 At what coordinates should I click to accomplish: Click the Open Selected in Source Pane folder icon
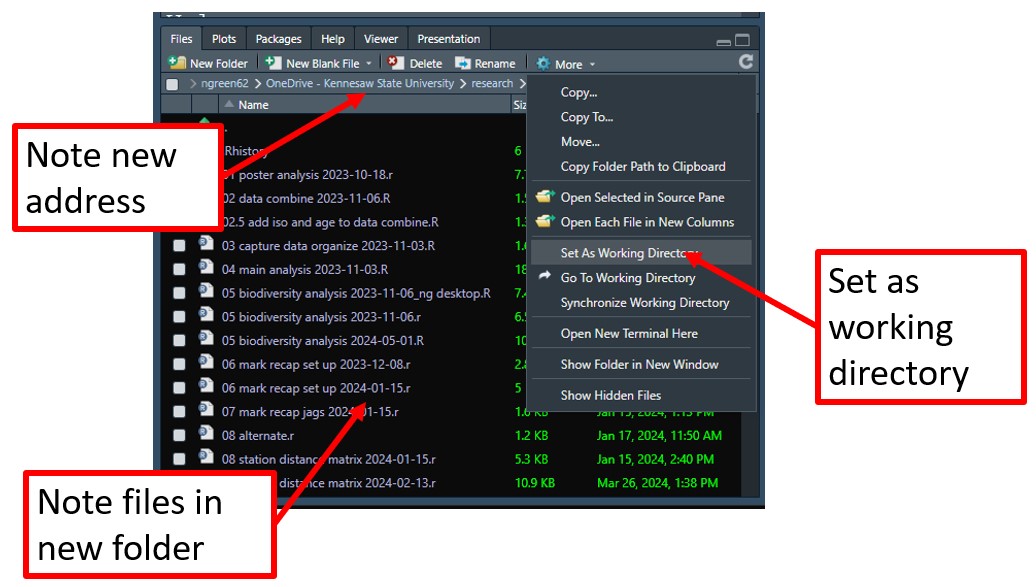tap(544, 197)
